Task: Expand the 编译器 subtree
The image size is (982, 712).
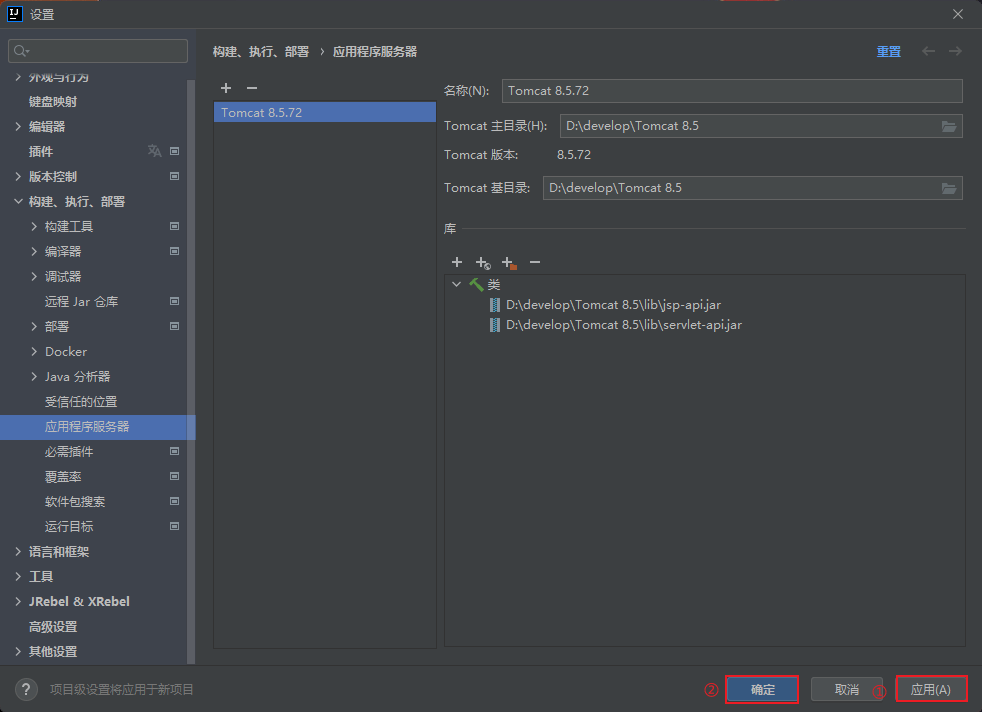Action: [x=34, y=251]
